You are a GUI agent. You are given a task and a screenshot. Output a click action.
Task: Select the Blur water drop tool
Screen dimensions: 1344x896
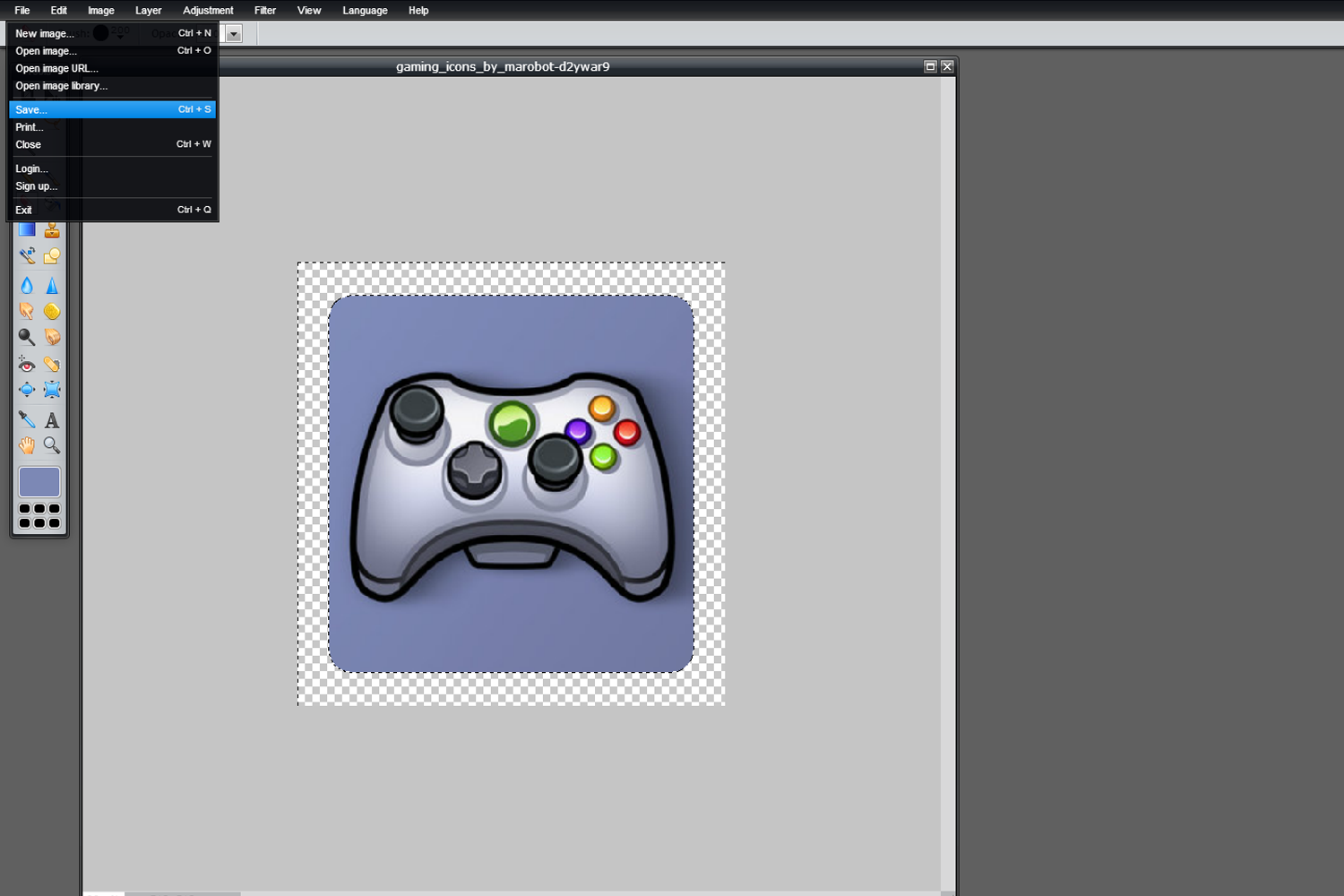coord(27,285)
